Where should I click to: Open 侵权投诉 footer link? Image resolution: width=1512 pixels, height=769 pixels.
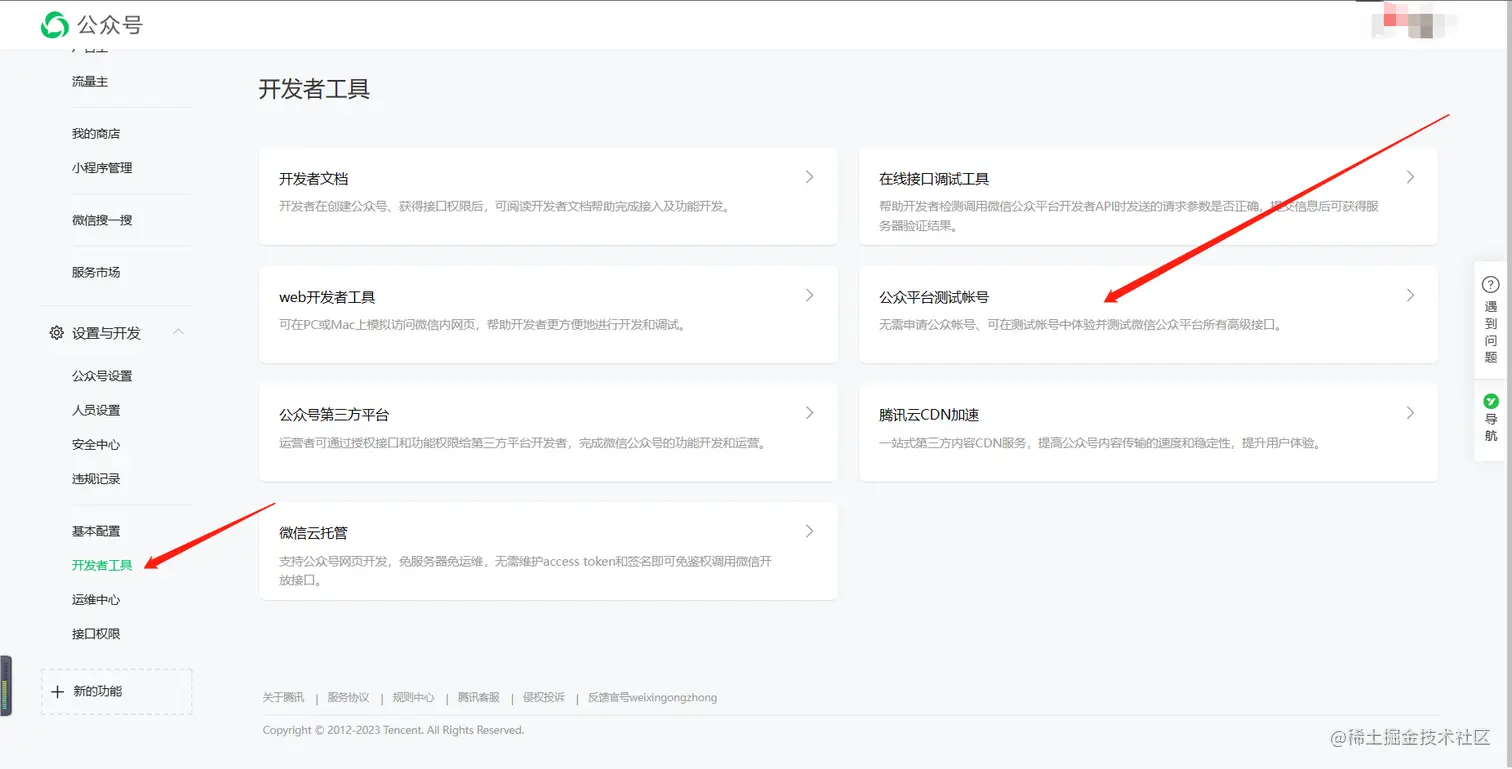(543, 697)
